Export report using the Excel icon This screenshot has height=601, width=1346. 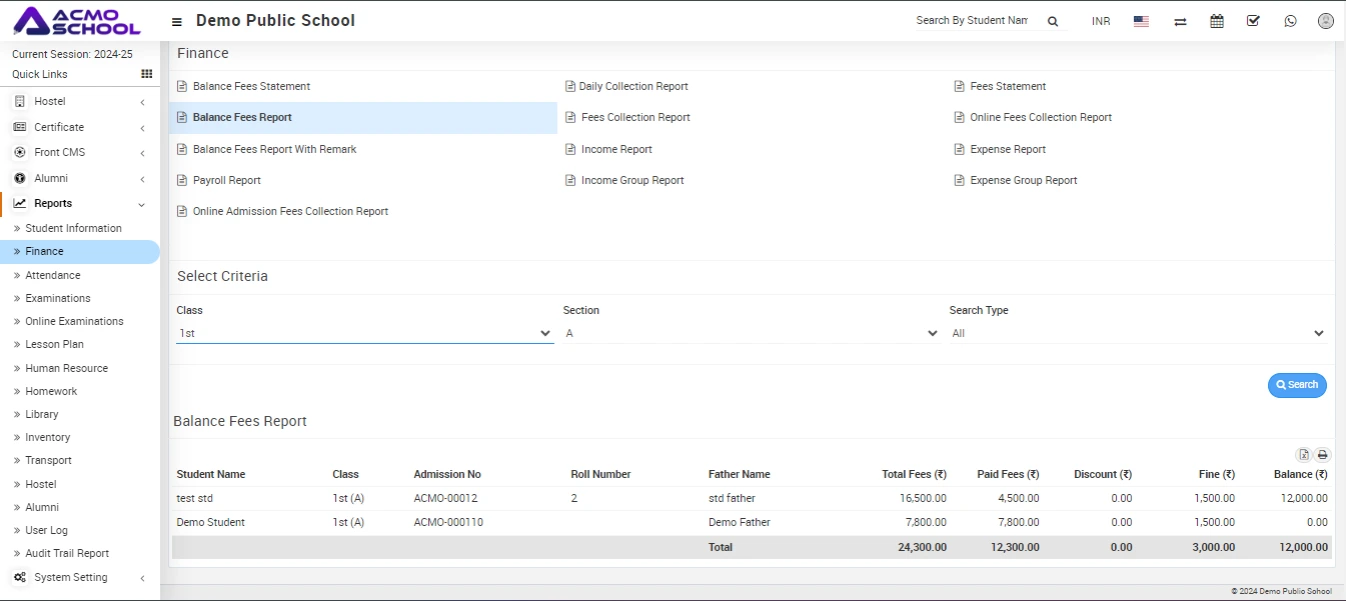1304,455
